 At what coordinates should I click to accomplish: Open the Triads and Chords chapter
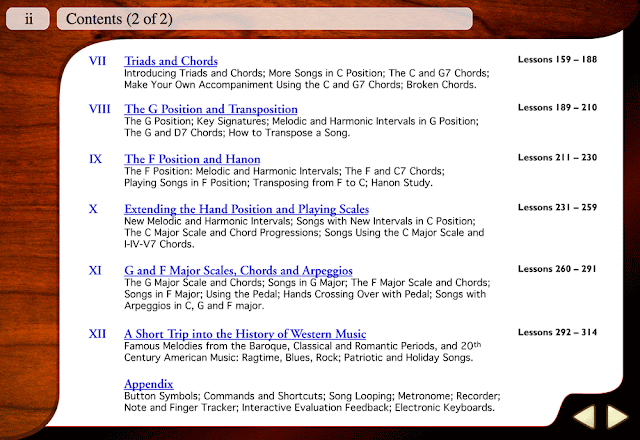tap(171, 61)
